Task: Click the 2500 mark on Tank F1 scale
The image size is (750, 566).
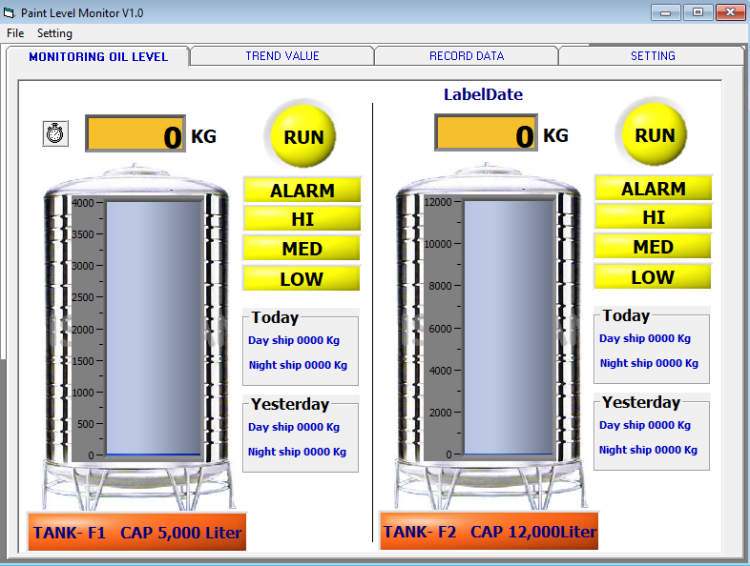Action: [x=83, y=297]
